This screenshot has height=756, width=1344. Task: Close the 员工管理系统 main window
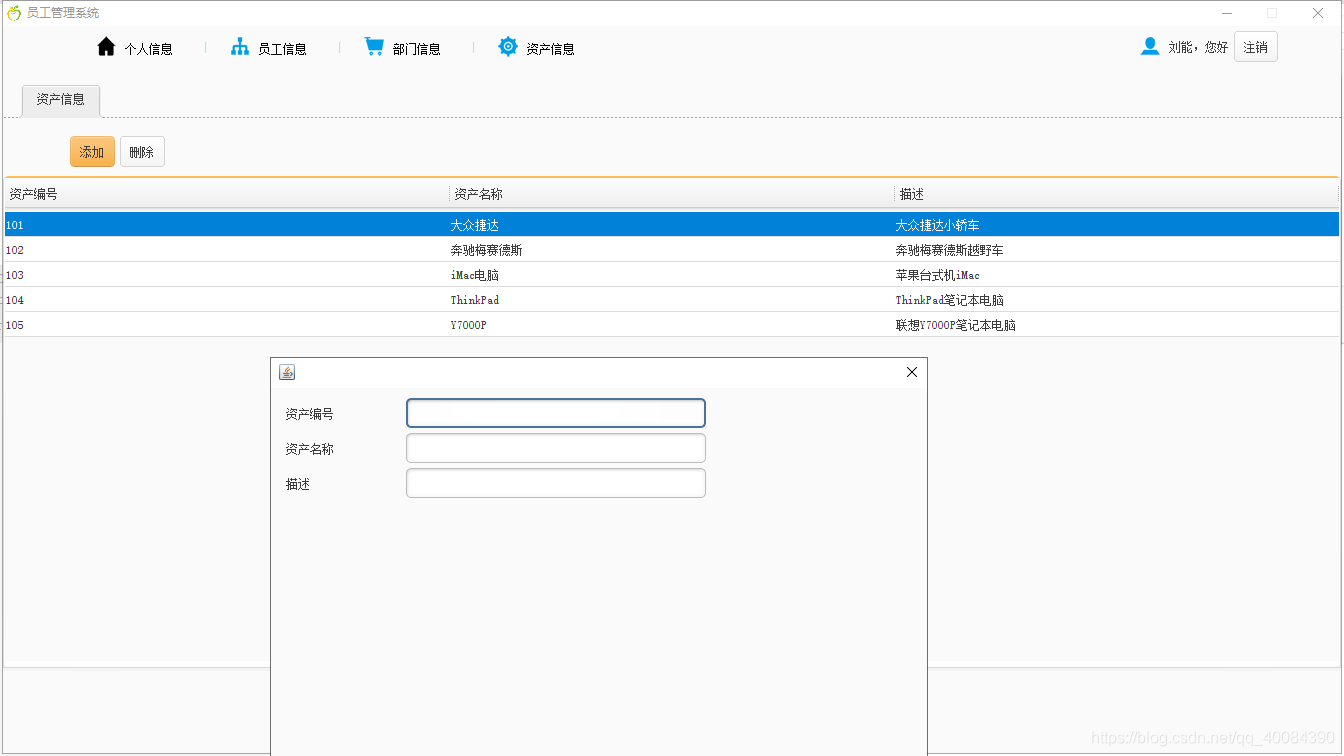point(1318,13)
